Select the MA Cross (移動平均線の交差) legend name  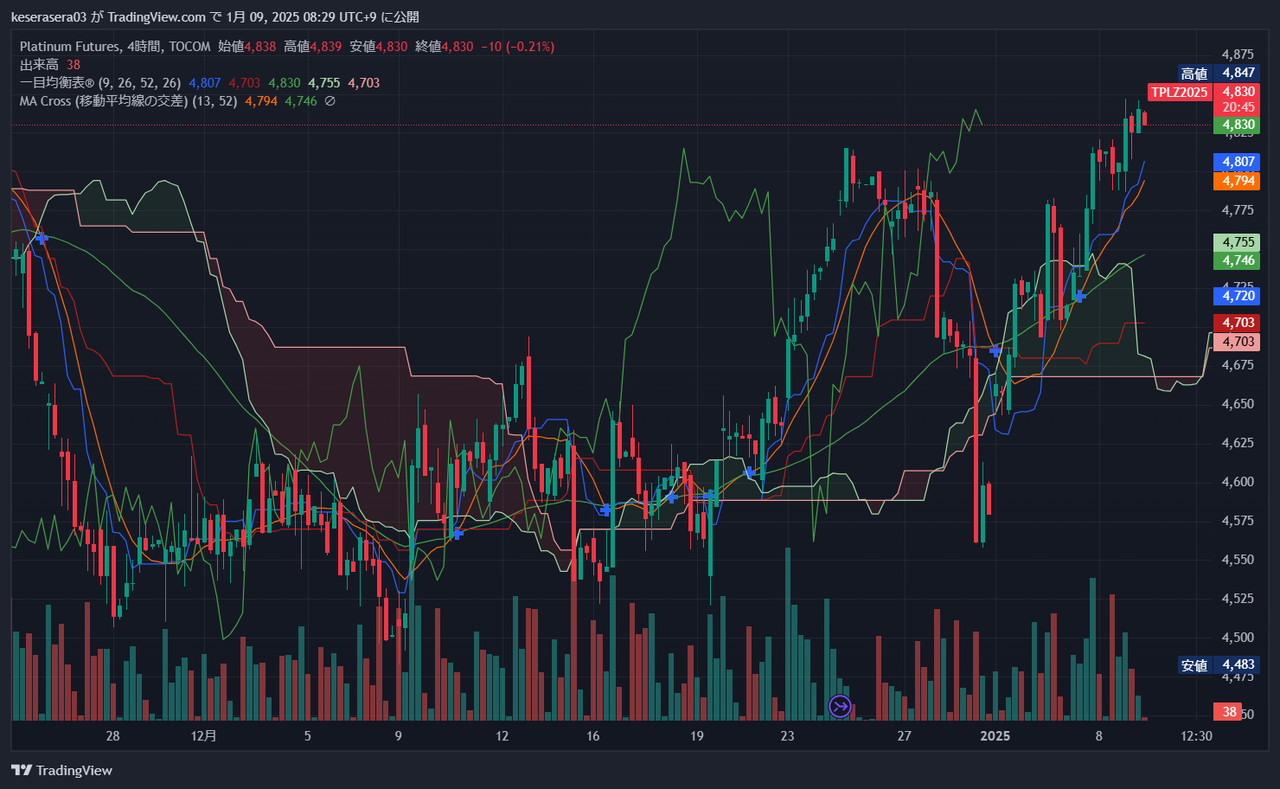pos(104,101)
